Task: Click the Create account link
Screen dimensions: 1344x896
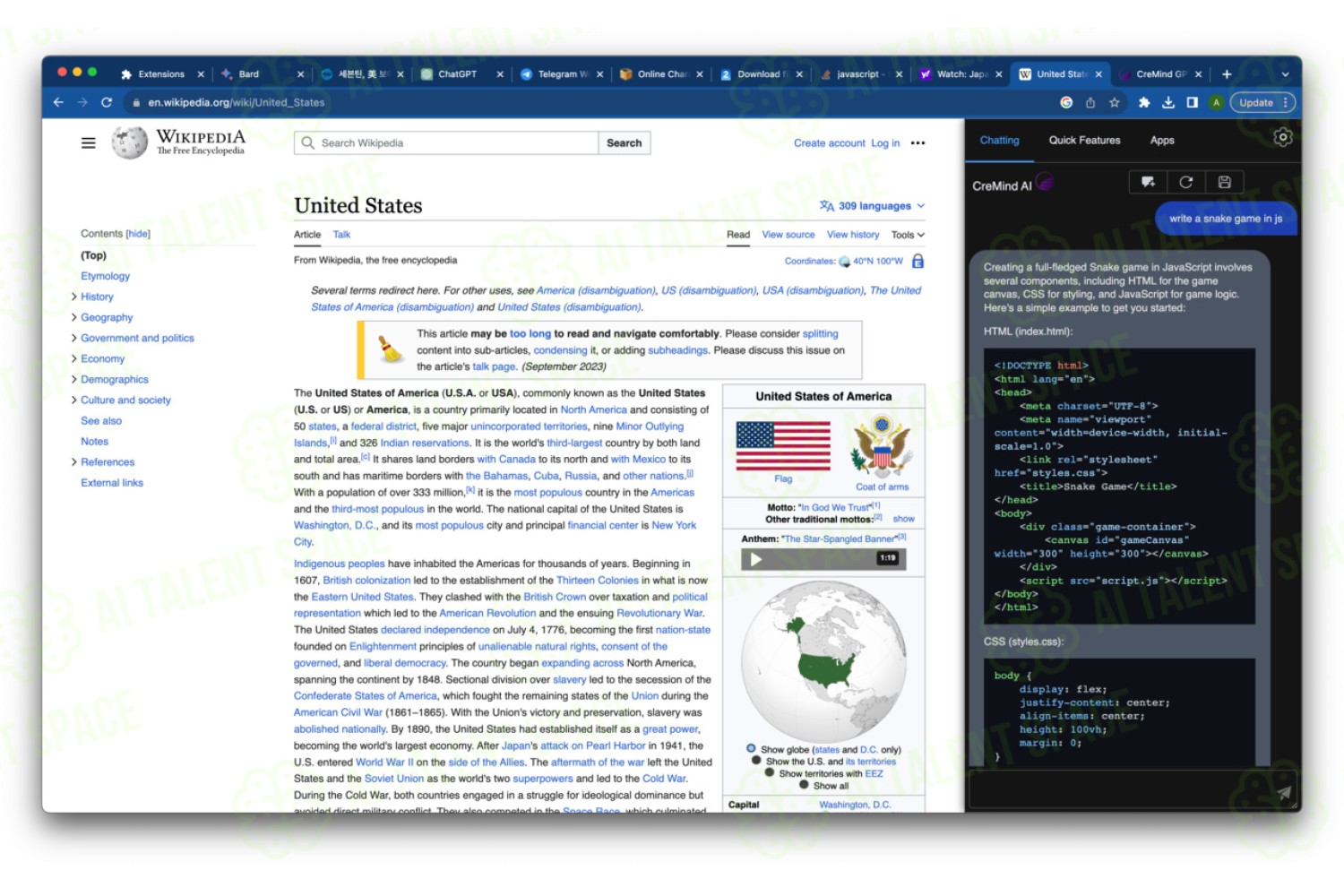Action: point(830,143)
